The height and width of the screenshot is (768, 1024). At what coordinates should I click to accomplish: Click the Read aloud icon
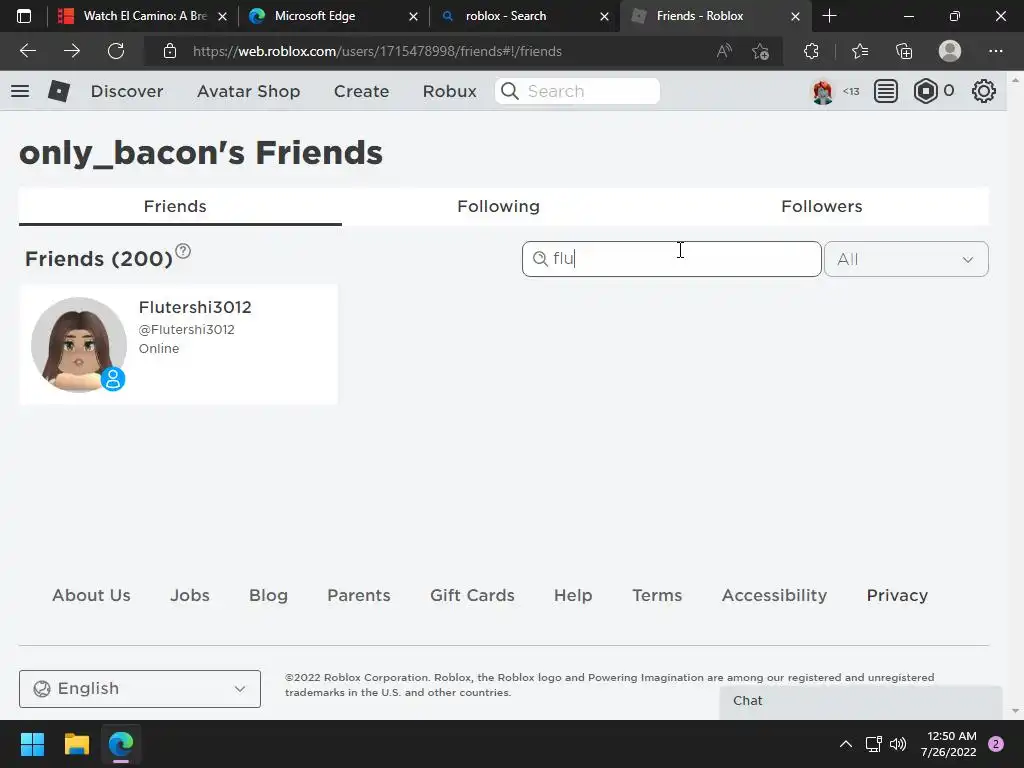tap(724, 51)
